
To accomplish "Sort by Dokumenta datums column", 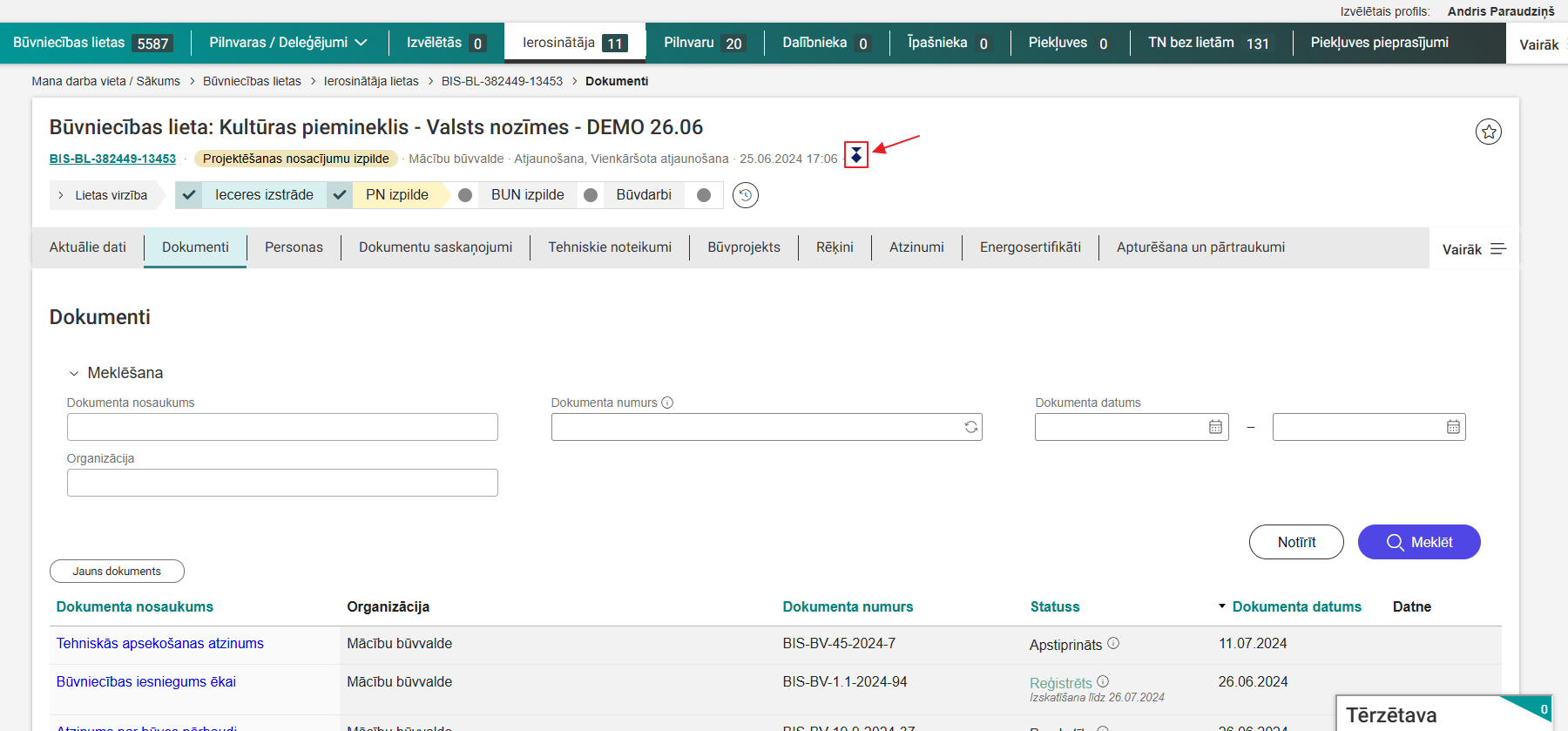I will [1295, 607].
